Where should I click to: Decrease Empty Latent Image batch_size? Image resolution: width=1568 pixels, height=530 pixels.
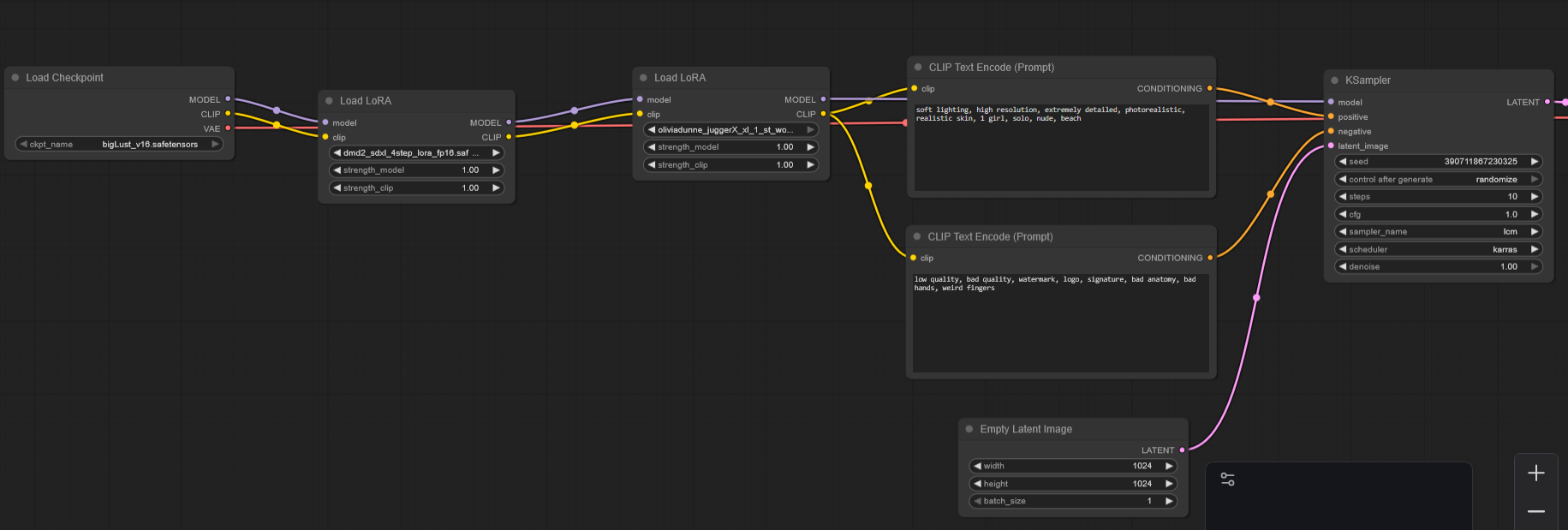tap(977, 501)
